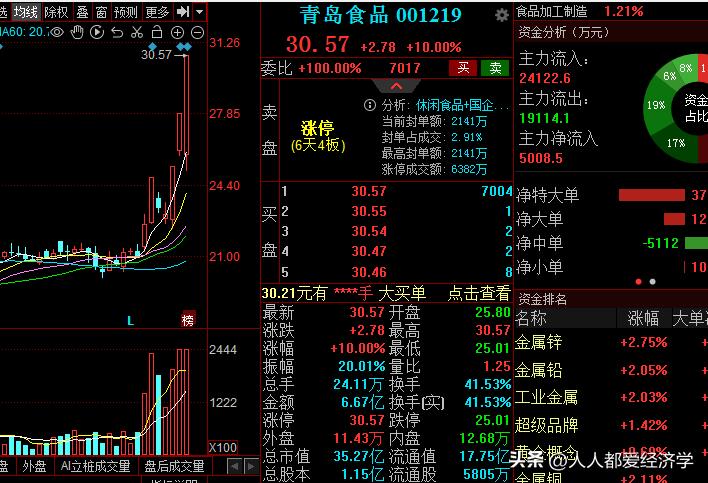Click the 工业金属 ranking row
Image resolution: width=708 pixels, height=483 pixels.
coord(611,398)
